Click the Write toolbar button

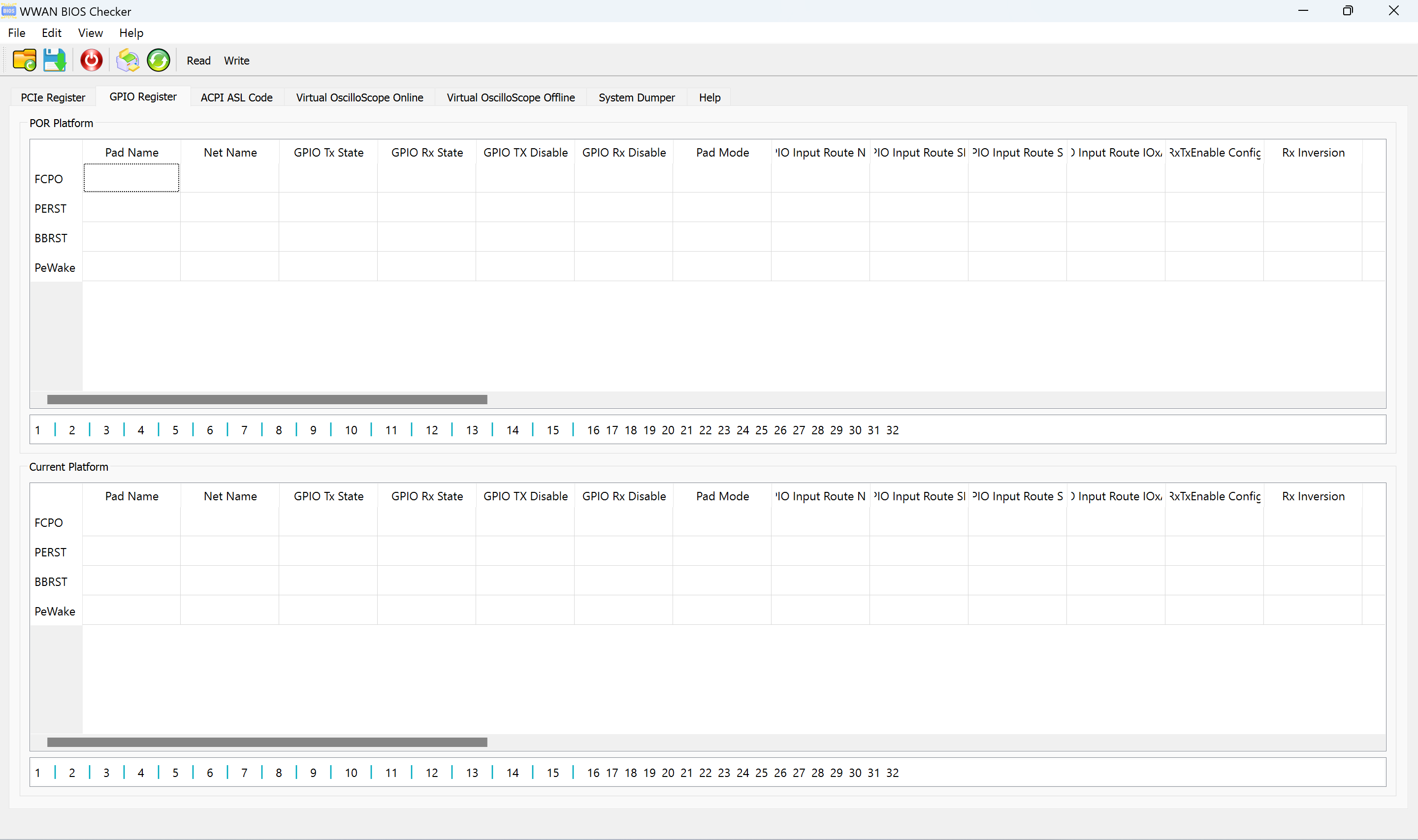[x=236, y=61]
